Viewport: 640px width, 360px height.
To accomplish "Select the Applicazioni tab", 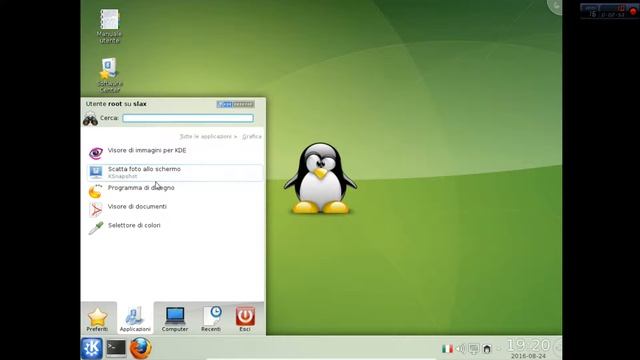I will pos(135,319).
